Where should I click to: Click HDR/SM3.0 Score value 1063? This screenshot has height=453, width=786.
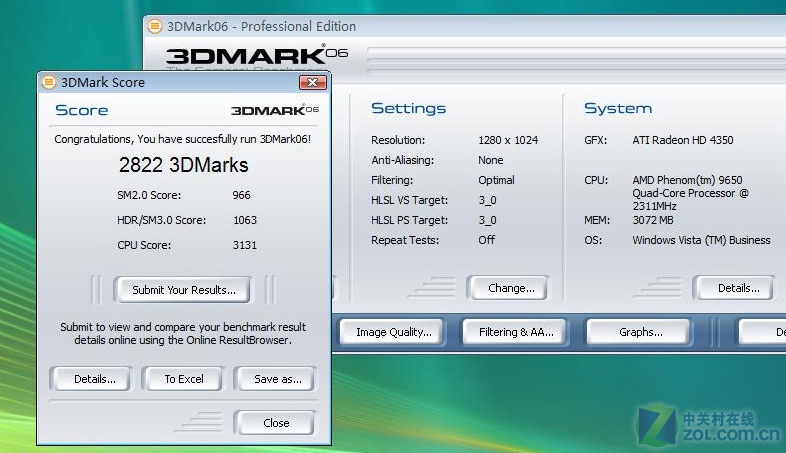245,220
